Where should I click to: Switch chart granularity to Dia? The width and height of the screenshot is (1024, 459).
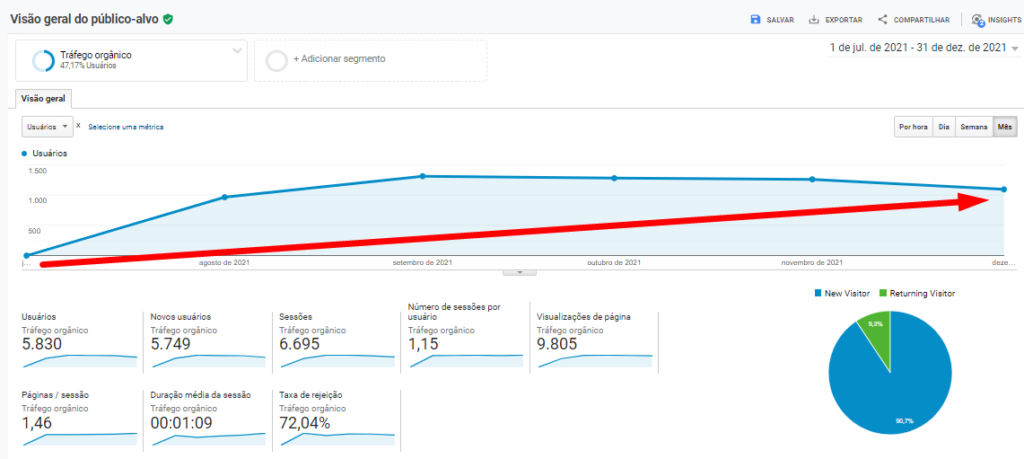943,127
